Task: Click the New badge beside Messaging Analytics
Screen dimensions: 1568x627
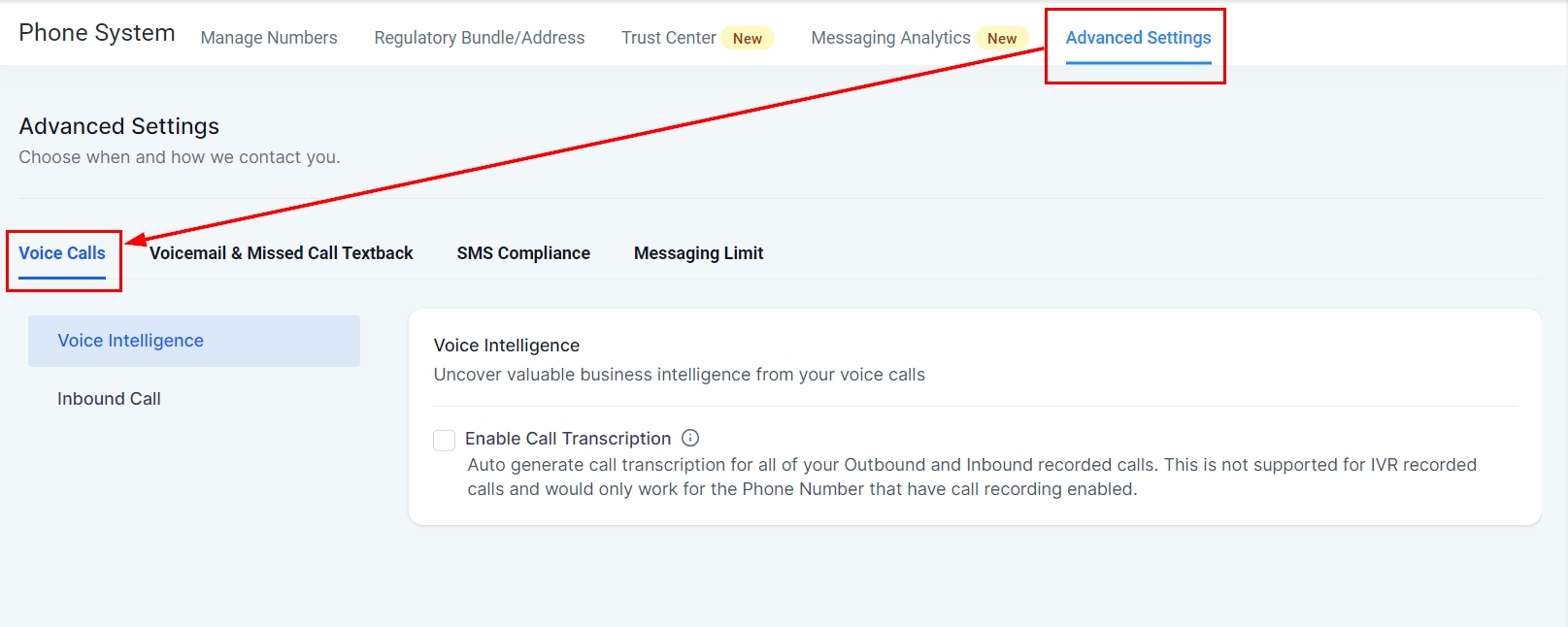Action: tap(1002, 39)
